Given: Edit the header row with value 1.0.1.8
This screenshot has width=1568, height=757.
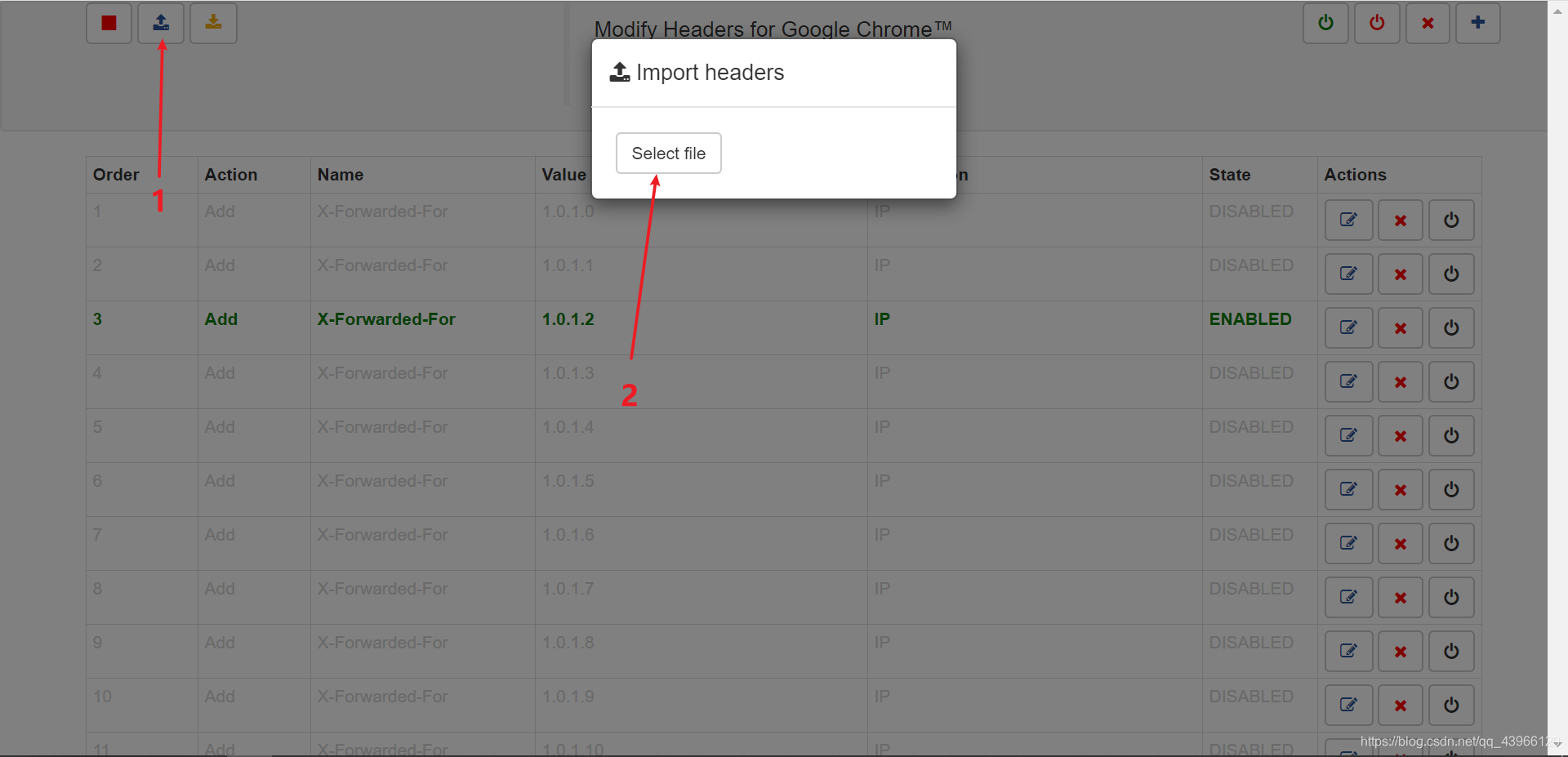Looking at the screenshot, I should click(1348, 652).
